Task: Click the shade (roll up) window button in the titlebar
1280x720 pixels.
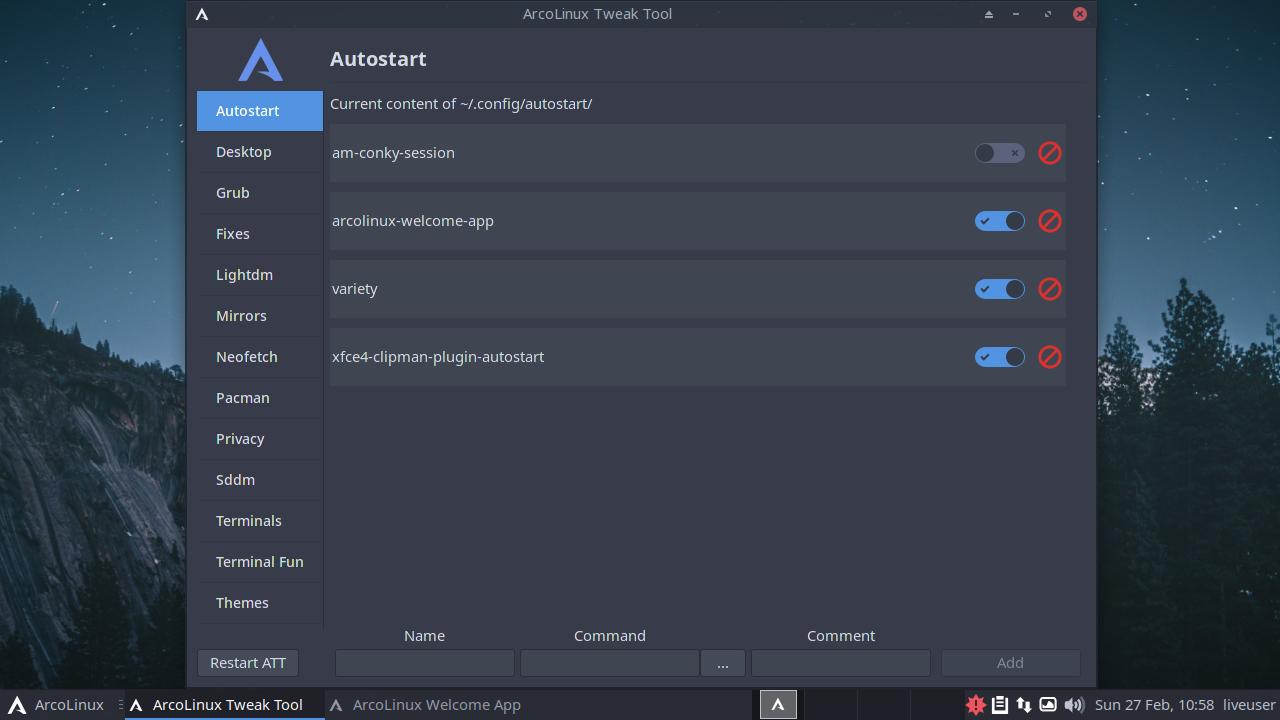Action: click(x=988, y=14)
